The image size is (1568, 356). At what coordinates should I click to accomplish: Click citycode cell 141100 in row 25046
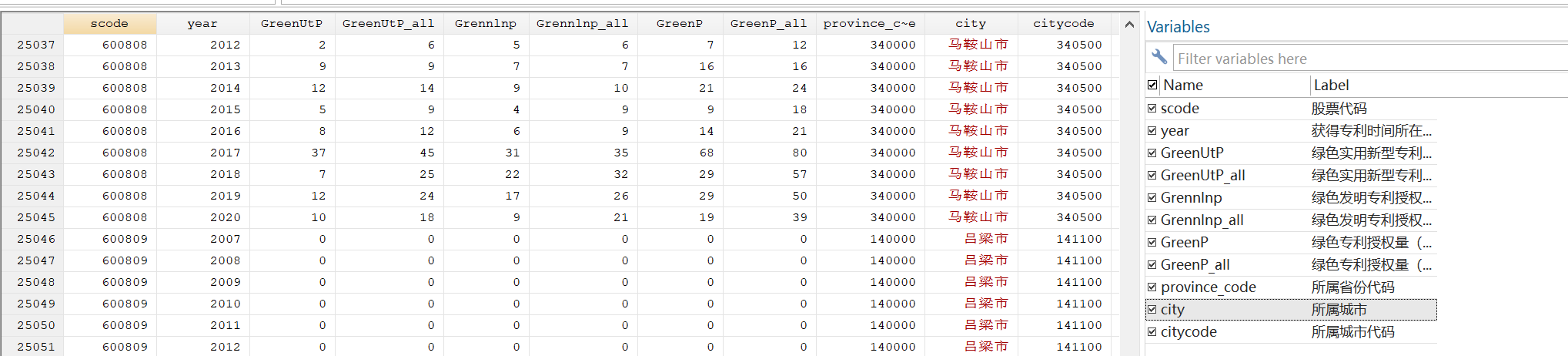1064,239
